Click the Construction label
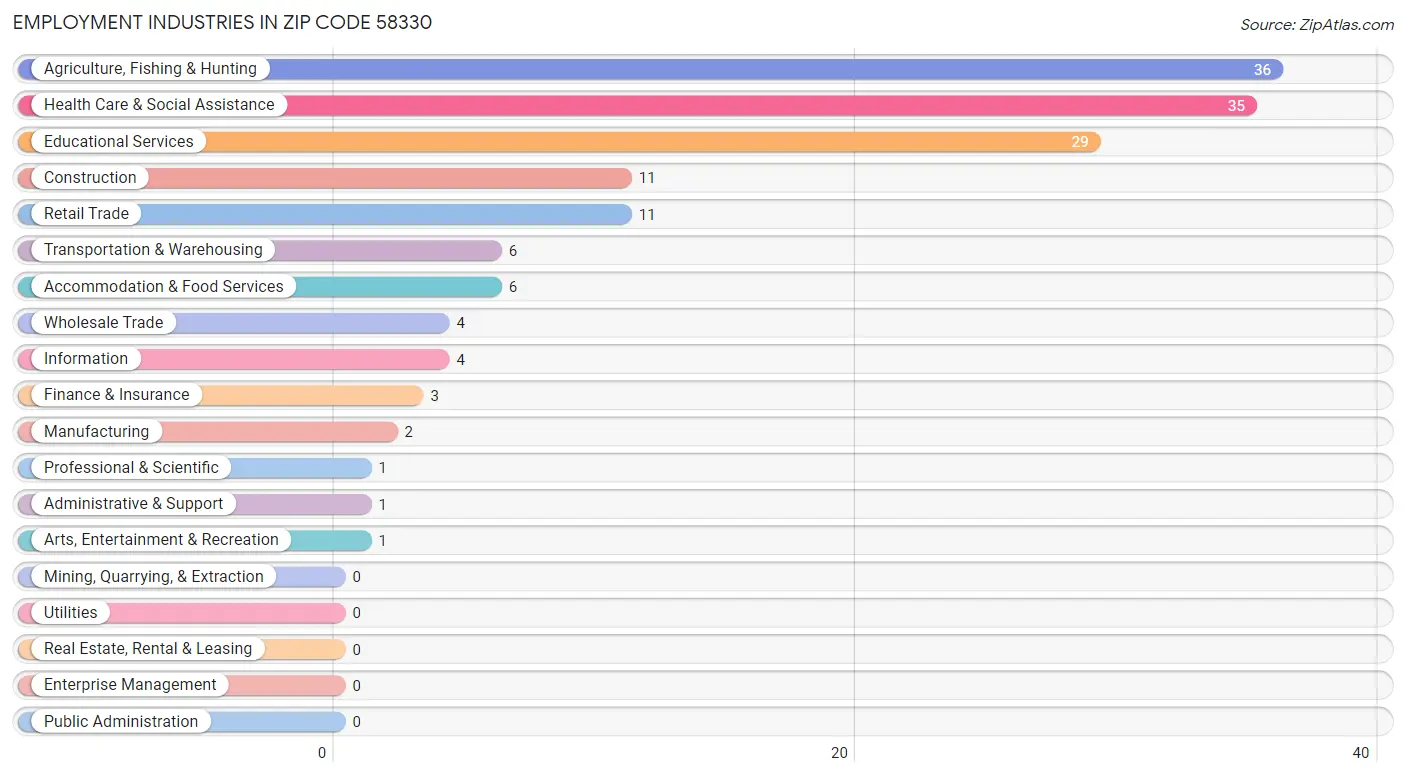 tap(90, 178)
